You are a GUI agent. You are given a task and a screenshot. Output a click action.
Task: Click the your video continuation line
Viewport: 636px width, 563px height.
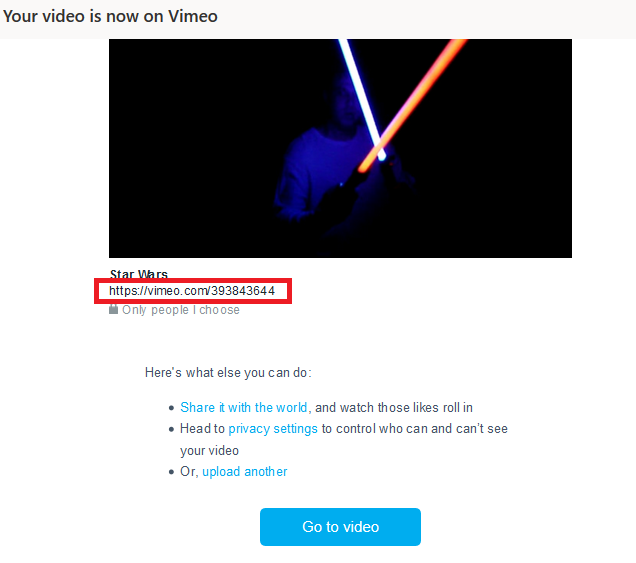[x=210, y=451]
